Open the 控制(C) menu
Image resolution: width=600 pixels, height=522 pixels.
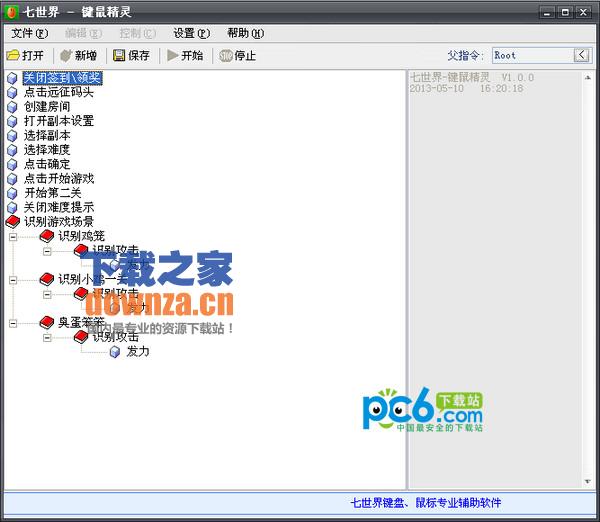[138, 34]
